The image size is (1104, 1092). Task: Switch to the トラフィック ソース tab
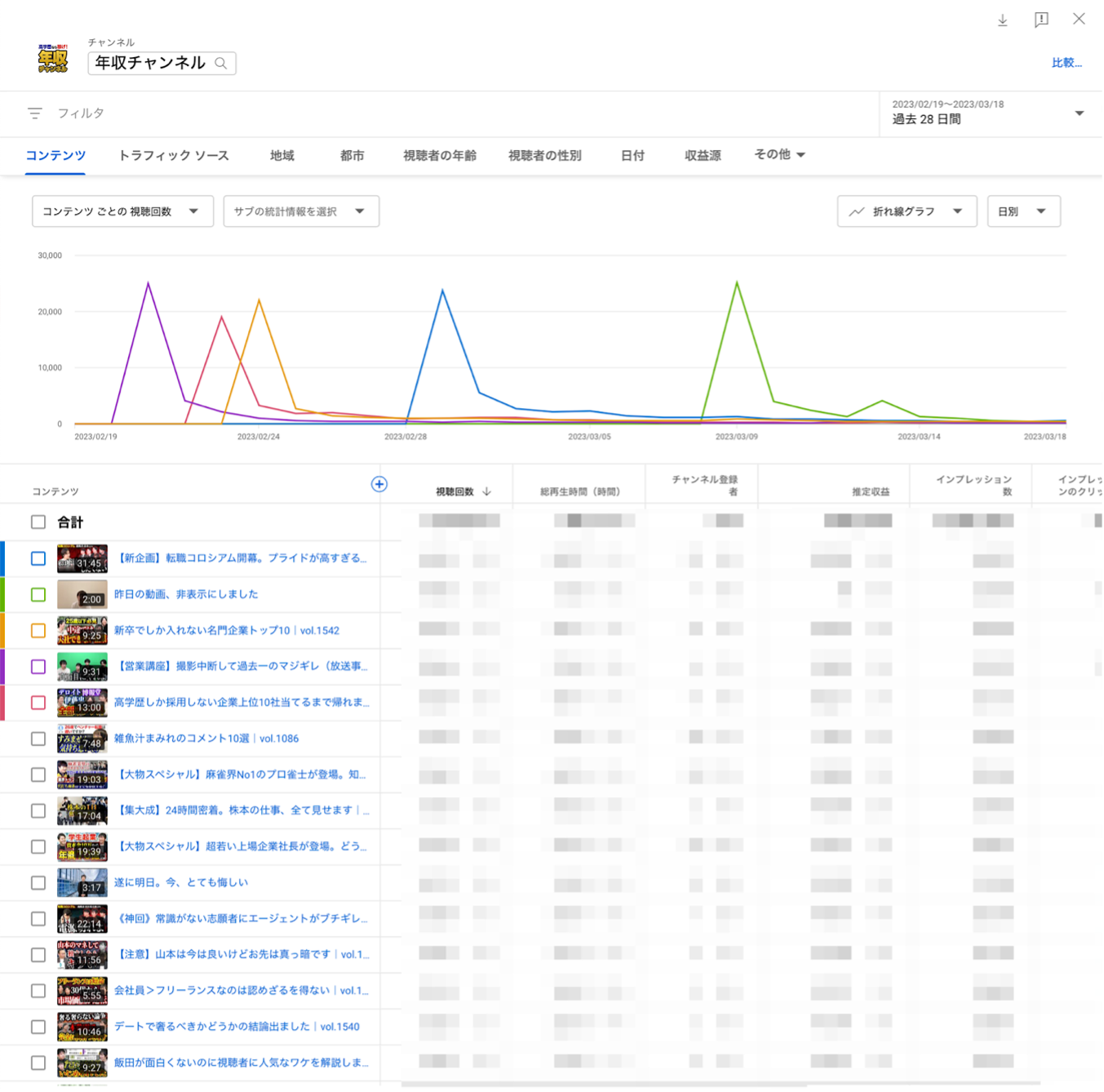point(174,155)
